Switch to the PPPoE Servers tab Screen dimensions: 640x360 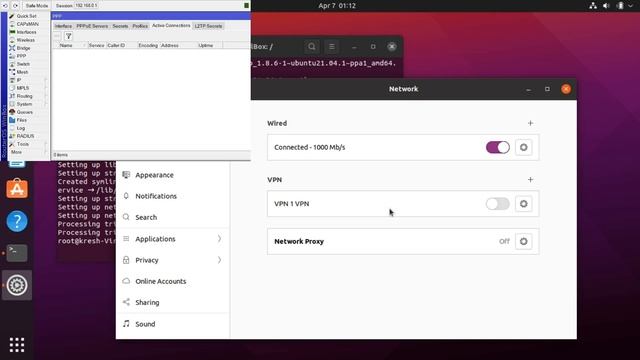pos(92,26)
